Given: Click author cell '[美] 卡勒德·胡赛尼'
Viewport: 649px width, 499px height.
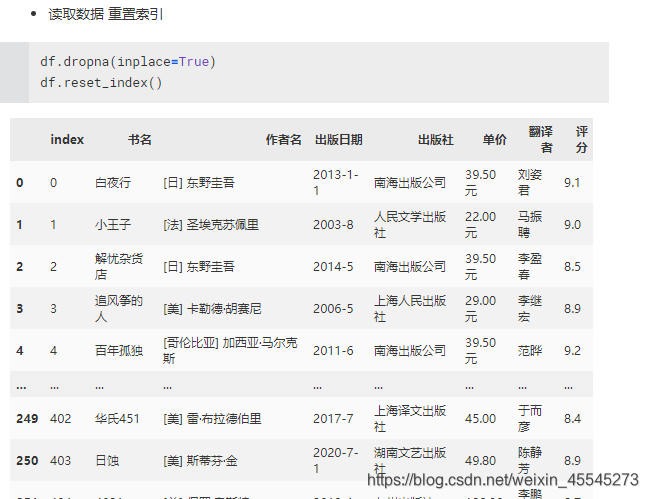Looking at the screenshot, I should tap(212, 309).
